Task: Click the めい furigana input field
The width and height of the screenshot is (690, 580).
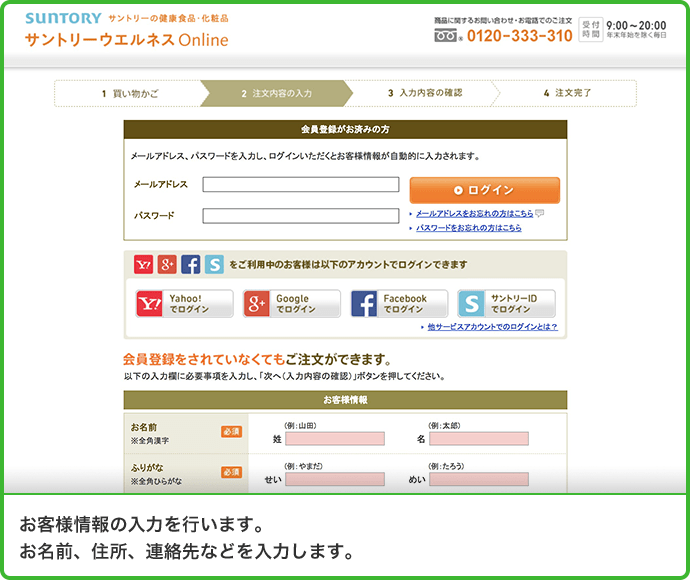Action: 479,479
